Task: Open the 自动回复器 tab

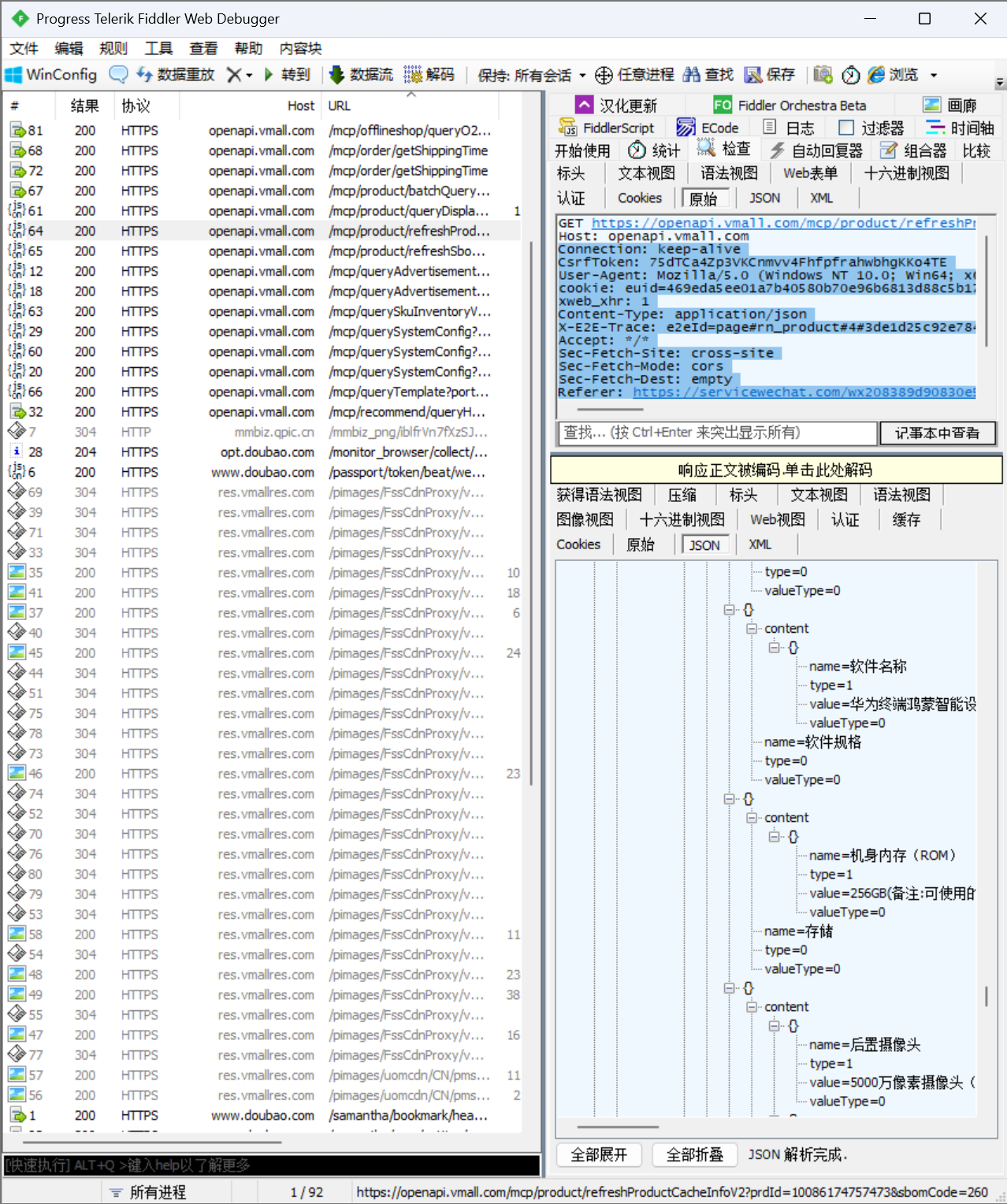Action: coord(816,150)
